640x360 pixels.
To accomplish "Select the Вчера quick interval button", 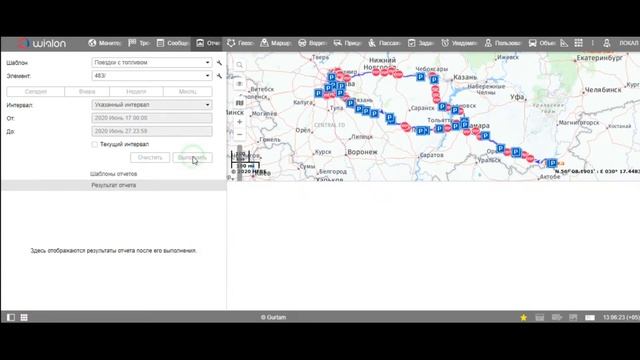I will coord(87,91).
